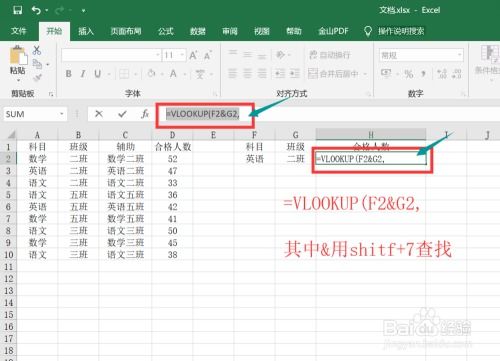Click the Comma Style icon

click(424, 73)
